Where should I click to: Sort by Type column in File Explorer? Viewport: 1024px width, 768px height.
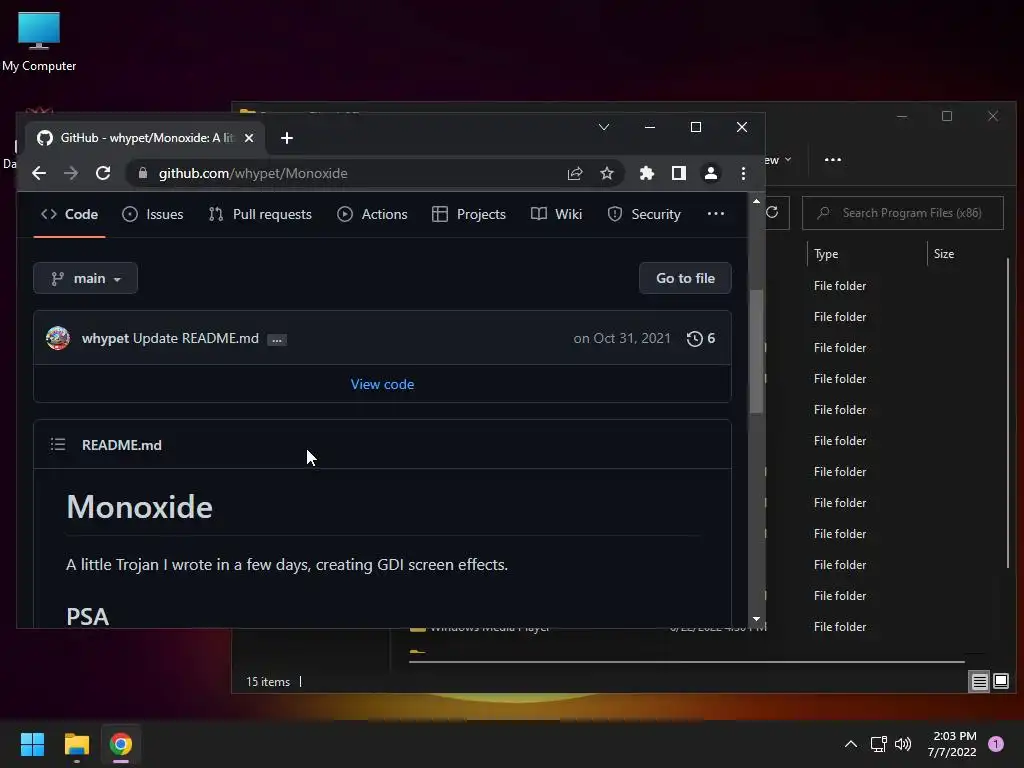point(826,254)
